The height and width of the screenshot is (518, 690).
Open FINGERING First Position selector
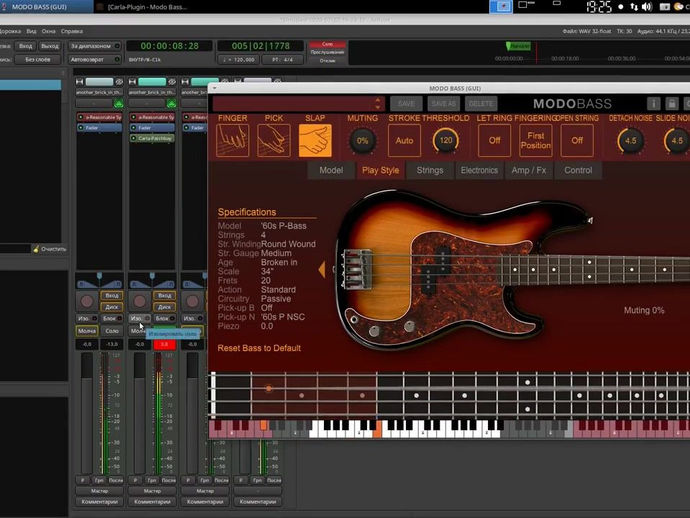[x=536, y=140]
